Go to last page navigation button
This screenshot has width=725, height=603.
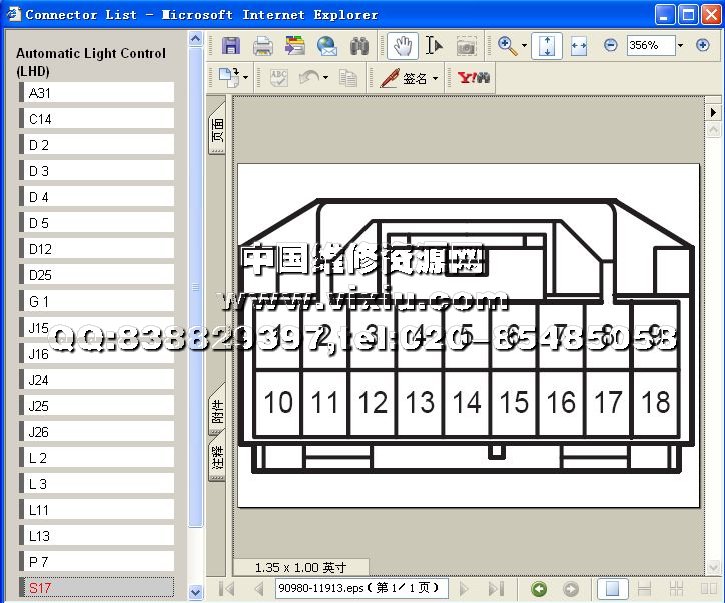point(496,589)
